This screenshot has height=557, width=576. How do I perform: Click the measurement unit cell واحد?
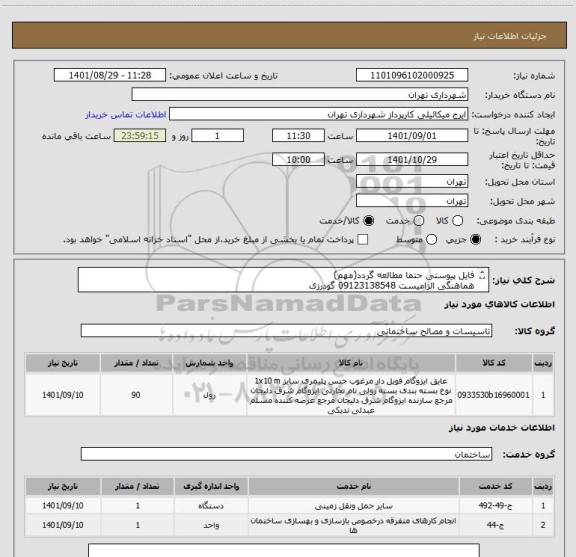(x=211, y=525)
